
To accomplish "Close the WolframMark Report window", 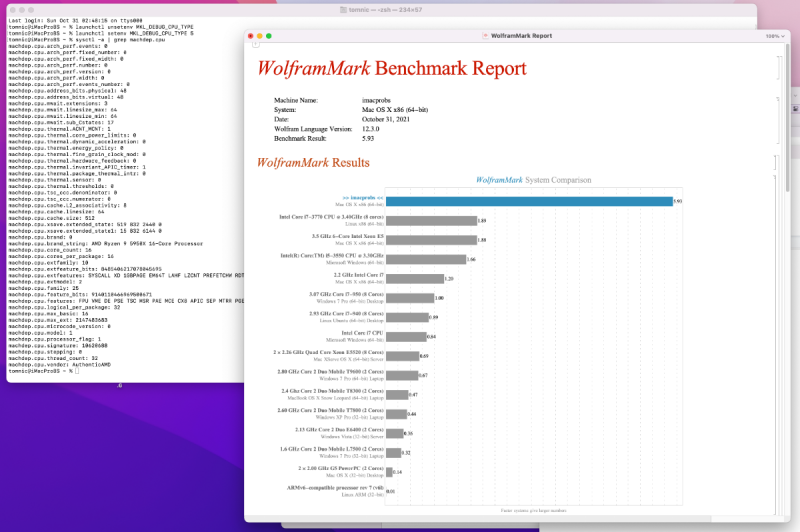I will point(251,36).
